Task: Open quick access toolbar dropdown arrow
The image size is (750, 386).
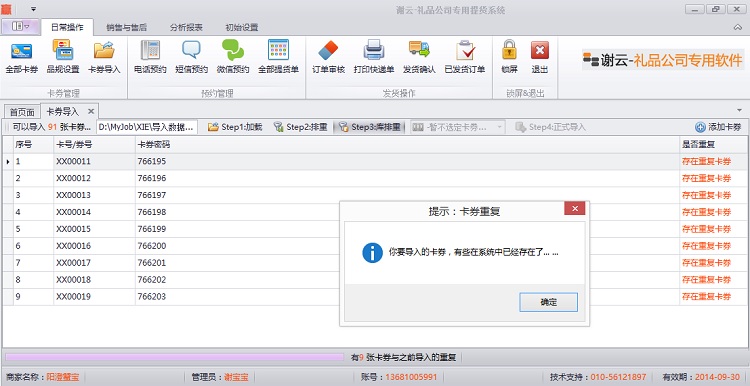Action: 33,9
